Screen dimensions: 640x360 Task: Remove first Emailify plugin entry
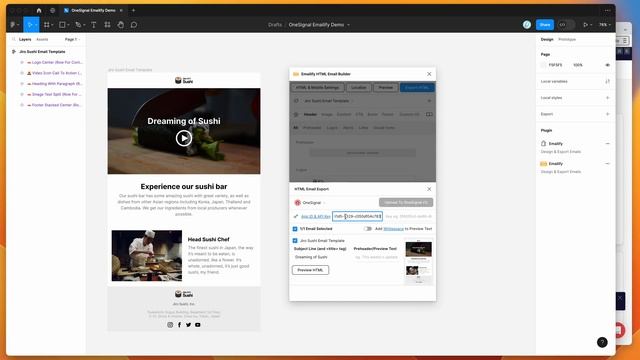[x=607, y=144]
